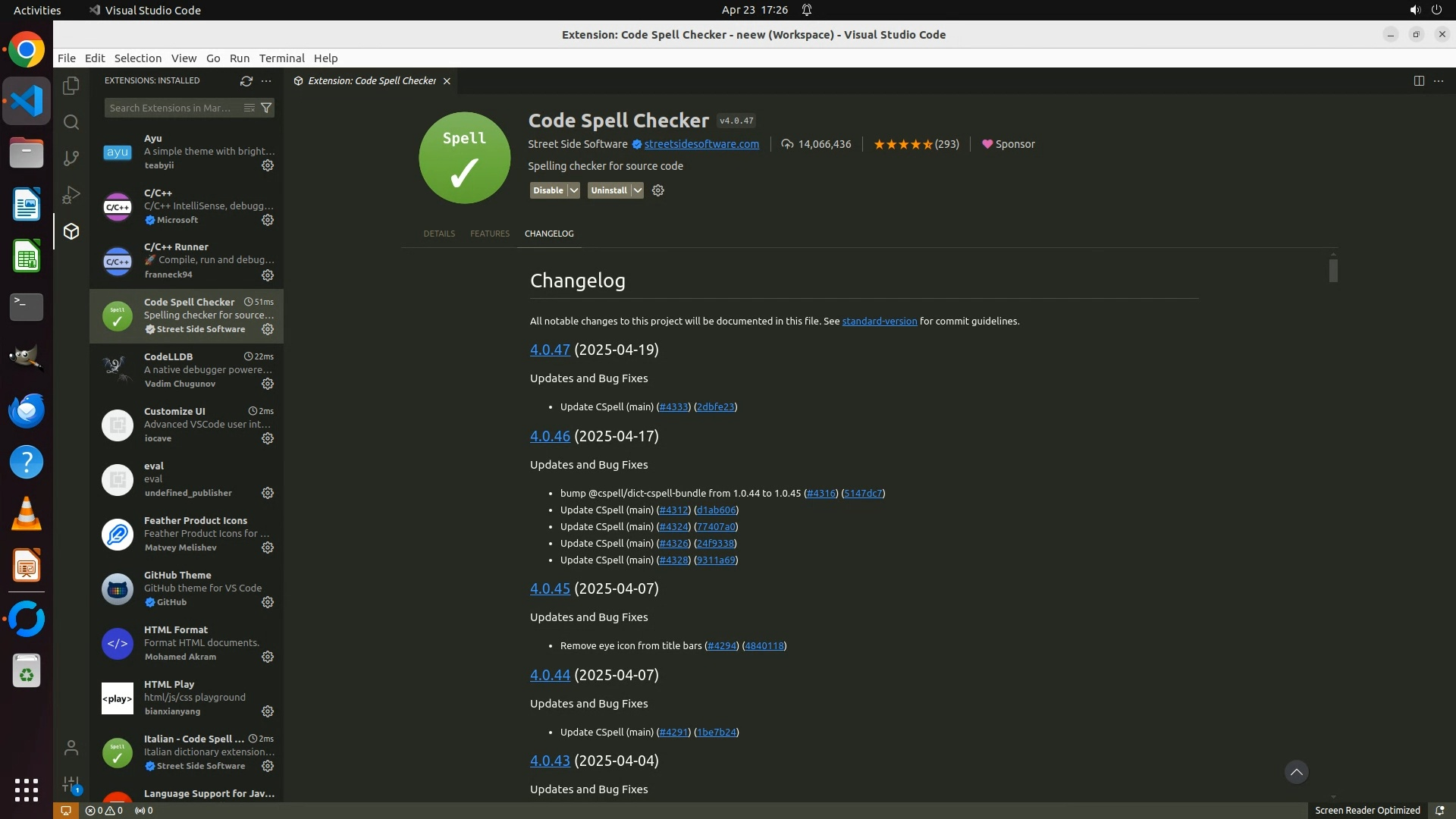Screen dimensions: 1456x819
Task: Open the Search view in activity bar
Action: (71, 122)
